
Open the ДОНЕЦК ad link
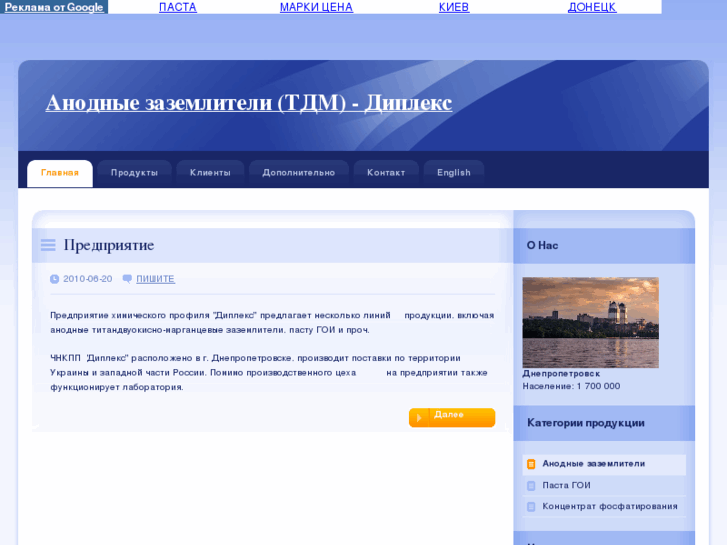[x=592, y=7]
